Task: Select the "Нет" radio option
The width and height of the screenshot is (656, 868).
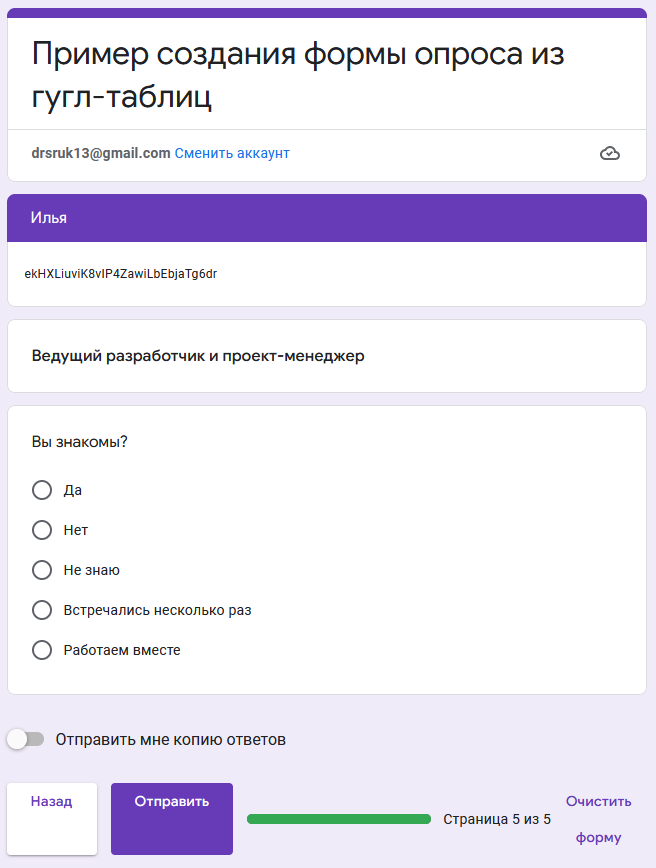Action: (42, 530)
